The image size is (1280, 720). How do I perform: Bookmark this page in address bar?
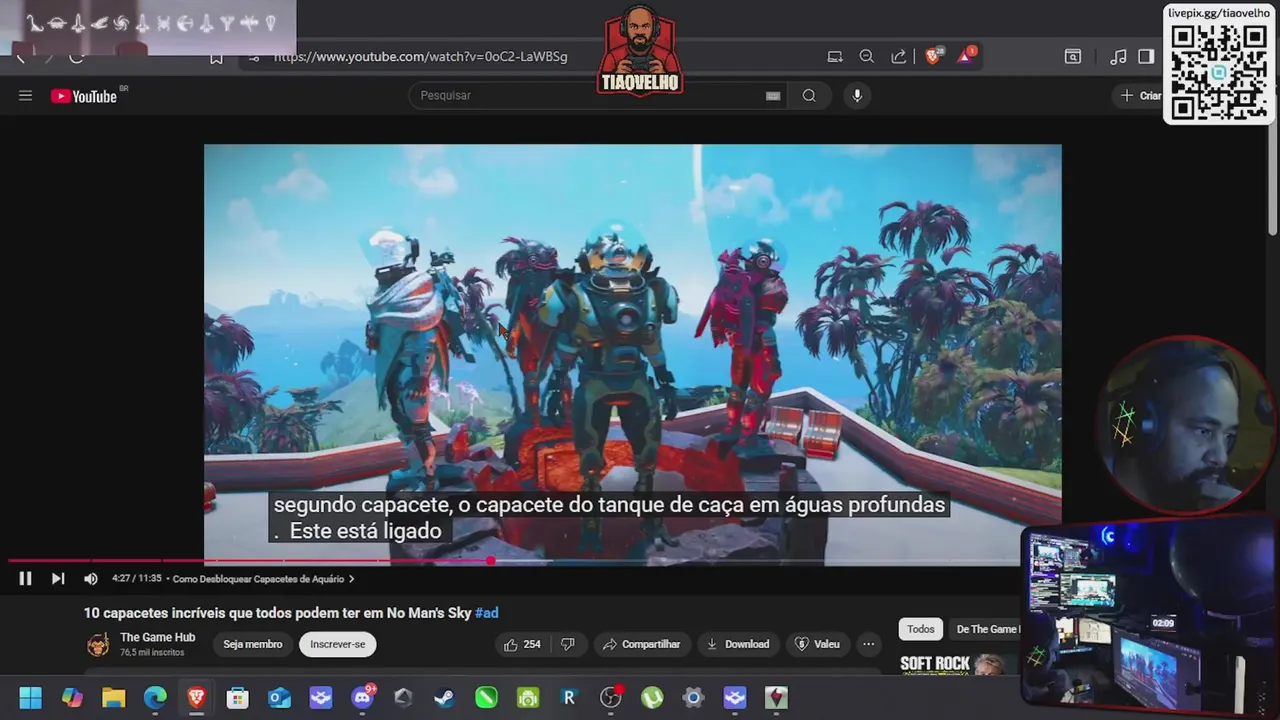(x=216, y=57)
